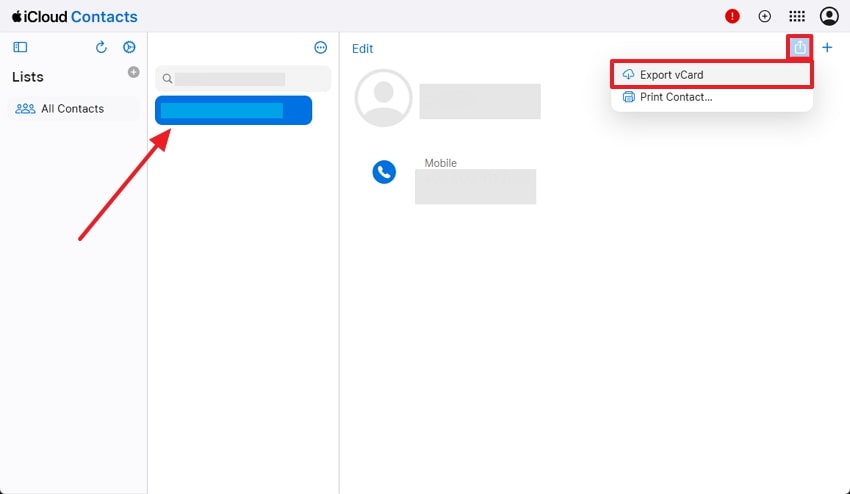Click the blue phone call icon
This screenshot has width=850, height=494.
point(384,172)
